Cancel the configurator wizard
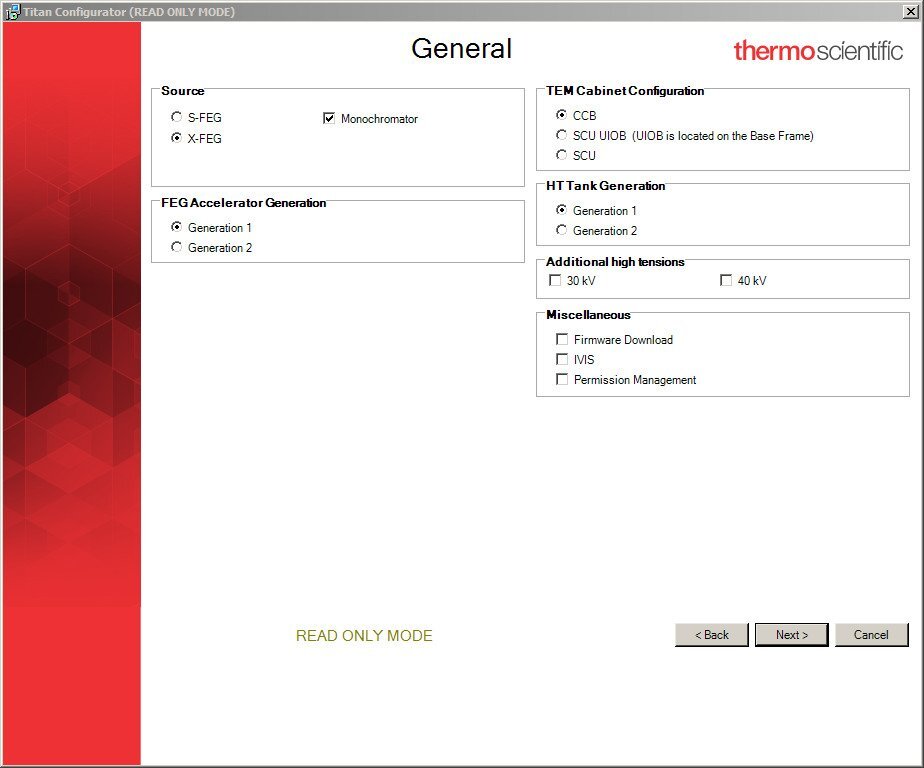924x768 pixels. 872,635
